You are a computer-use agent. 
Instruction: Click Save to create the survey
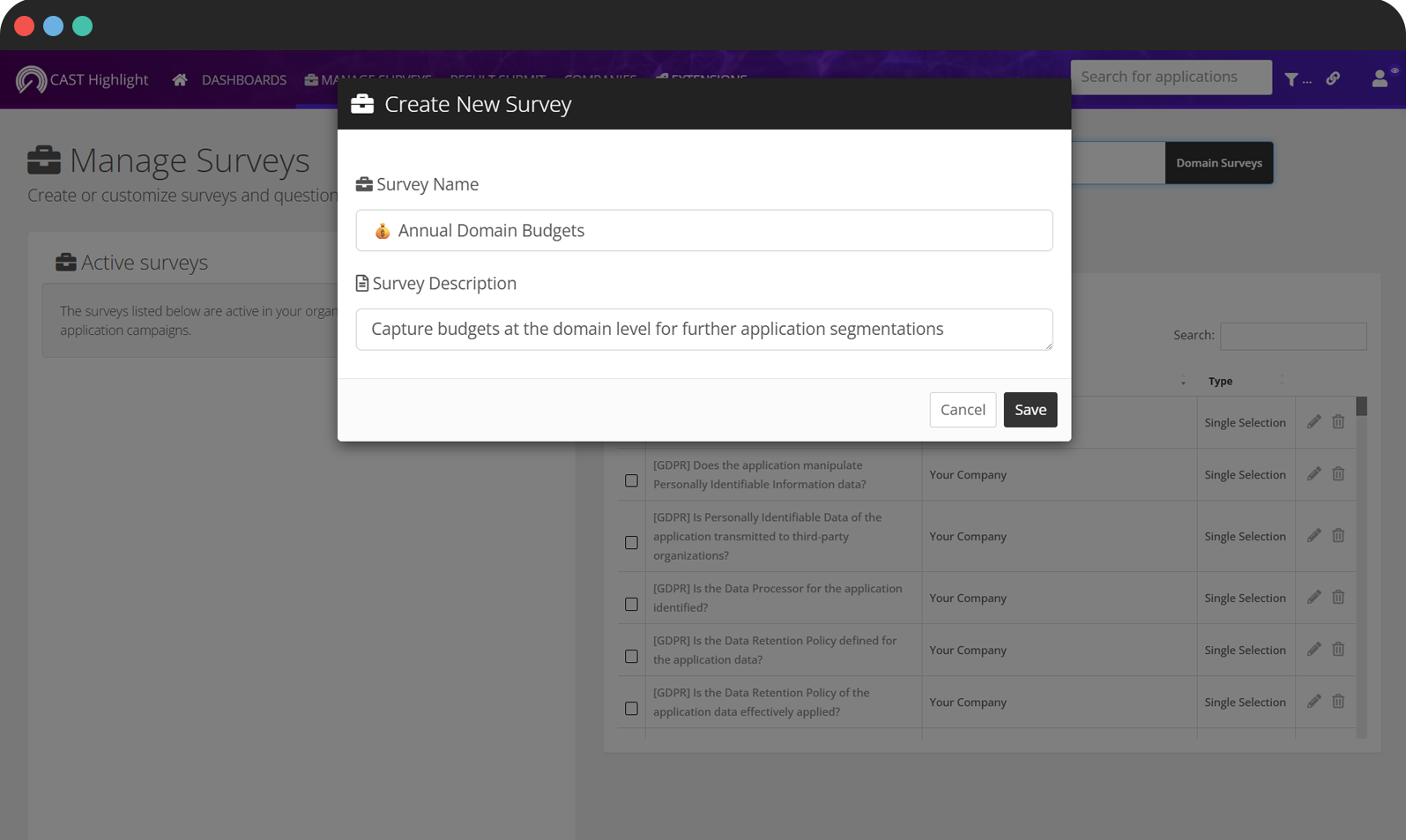(1030, 410)
